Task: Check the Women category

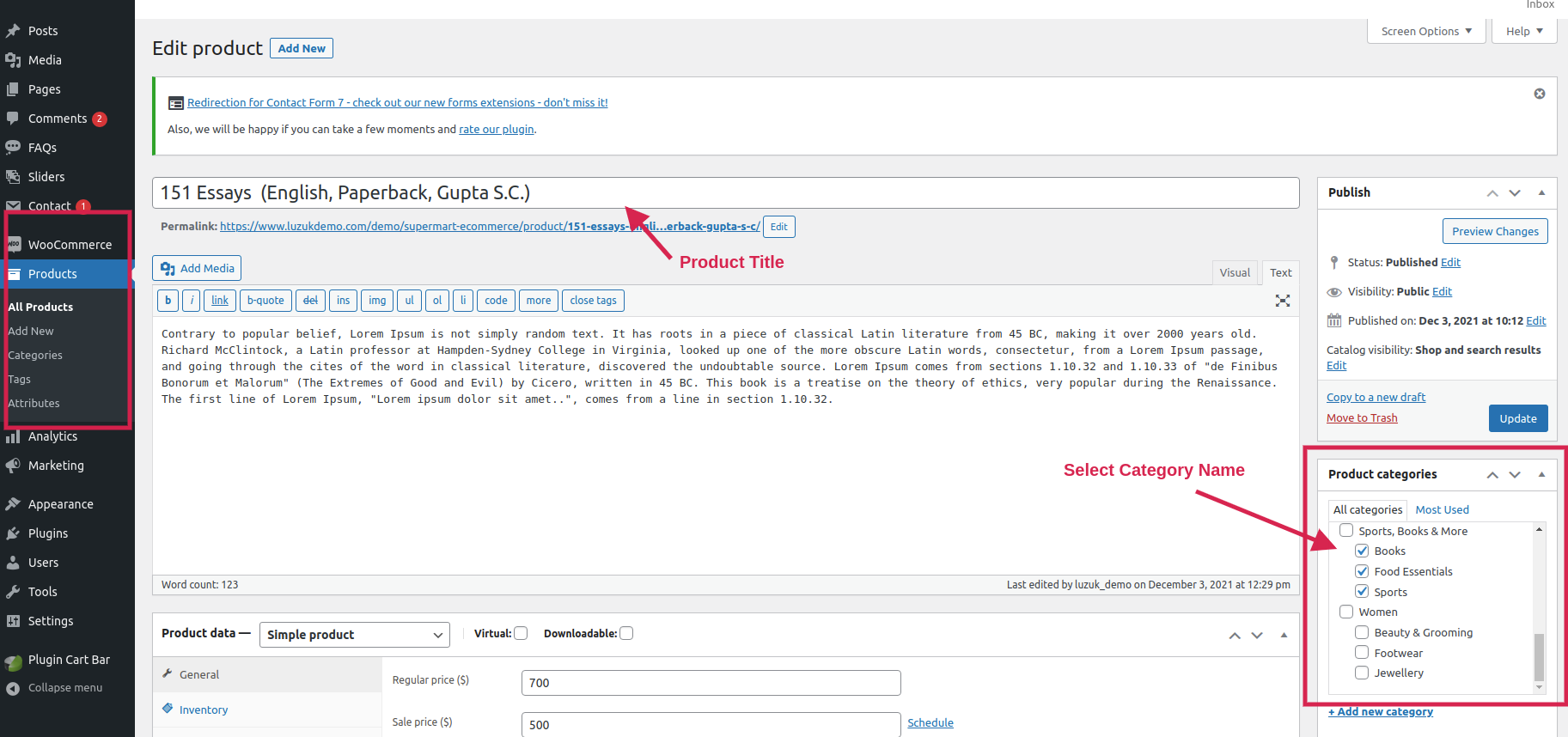Action: [x=1346, y=612]
